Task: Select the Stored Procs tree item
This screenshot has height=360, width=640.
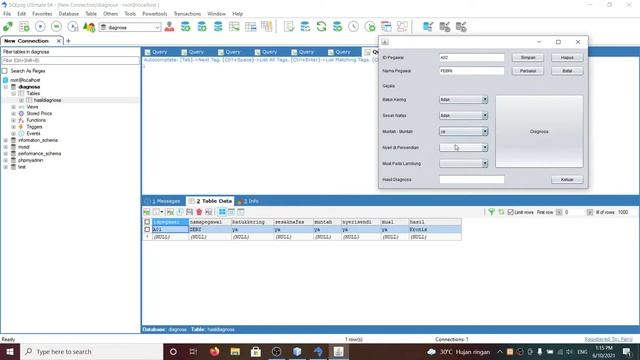Action: click(39, 113)
